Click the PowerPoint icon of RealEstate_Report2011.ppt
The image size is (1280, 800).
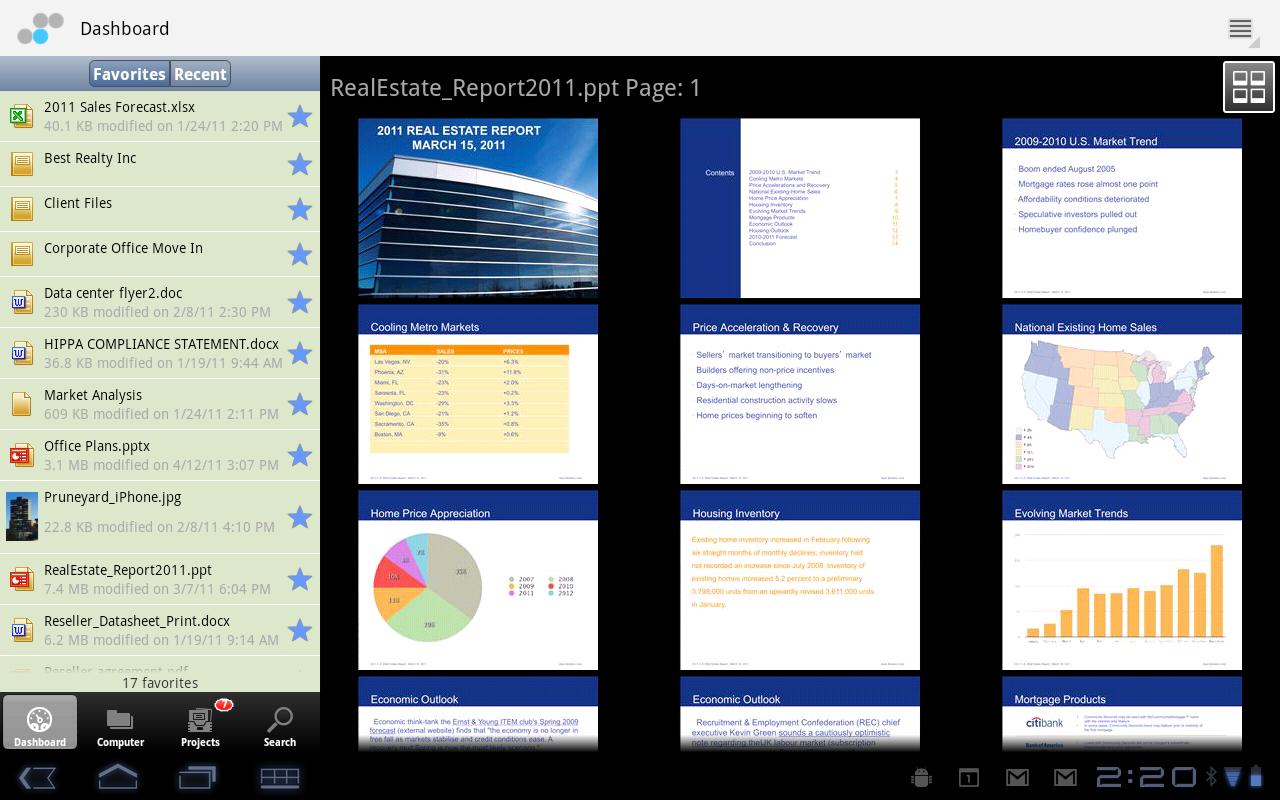pyautogui.click(x=22, y=578)
